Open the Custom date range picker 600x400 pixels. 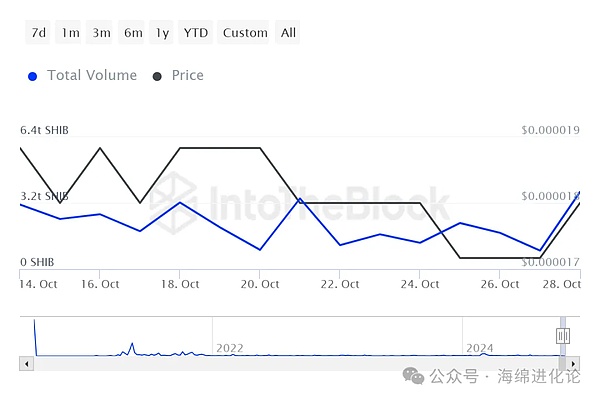(245, 33)
